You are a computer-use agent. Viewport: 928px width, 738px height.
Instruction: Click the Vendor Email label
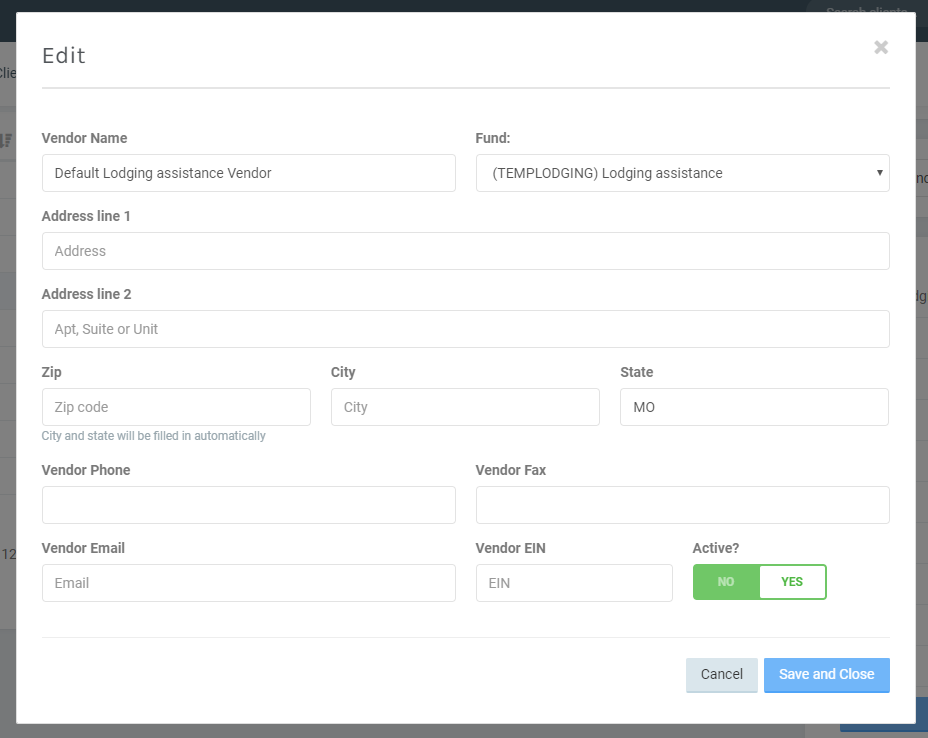coord(83,548)
